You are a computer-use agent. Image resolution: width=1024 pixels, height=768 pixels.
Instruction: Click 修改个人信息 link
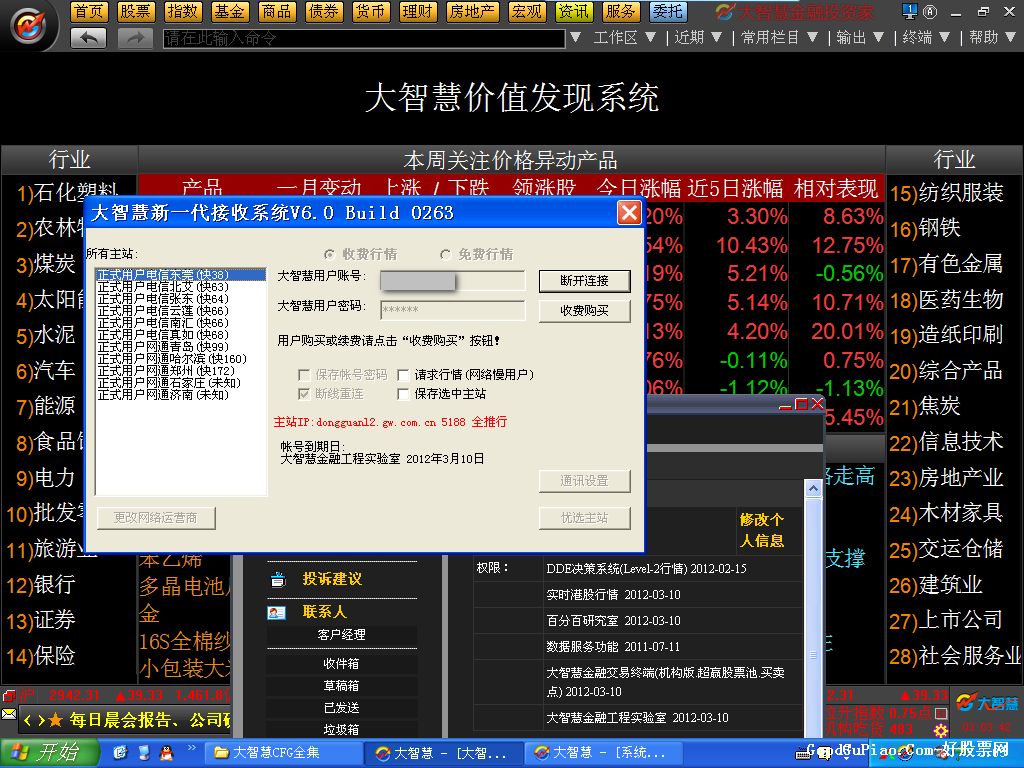pos(761,530)
